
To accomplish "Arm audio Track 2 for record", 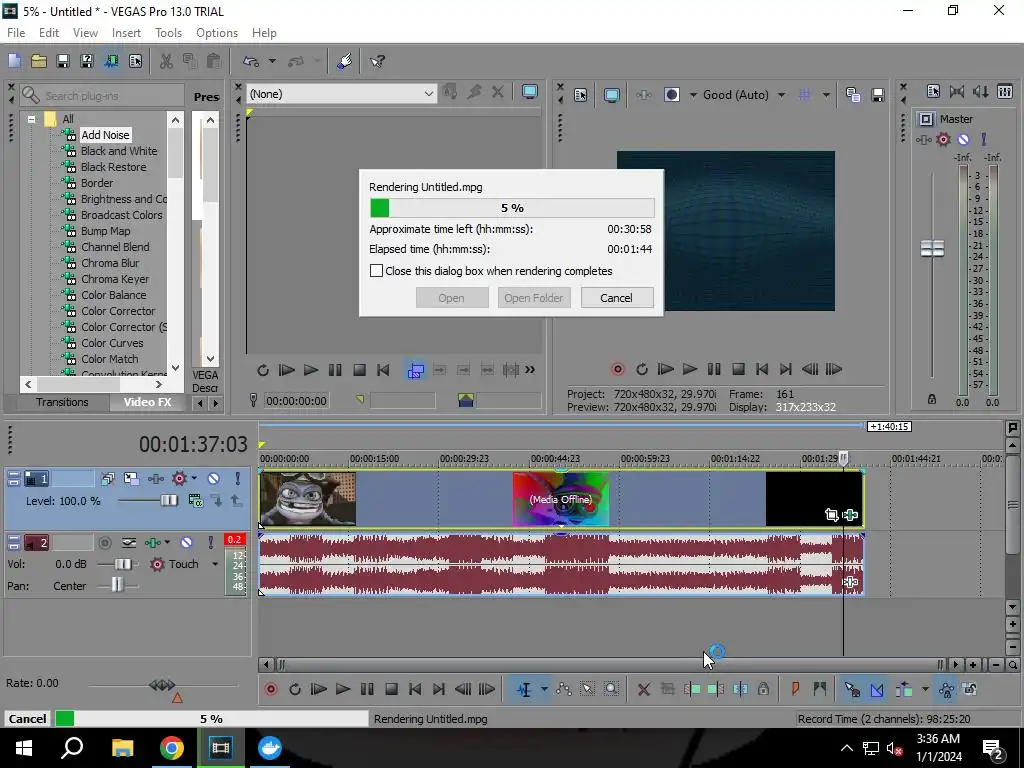I will pos(104,543).
